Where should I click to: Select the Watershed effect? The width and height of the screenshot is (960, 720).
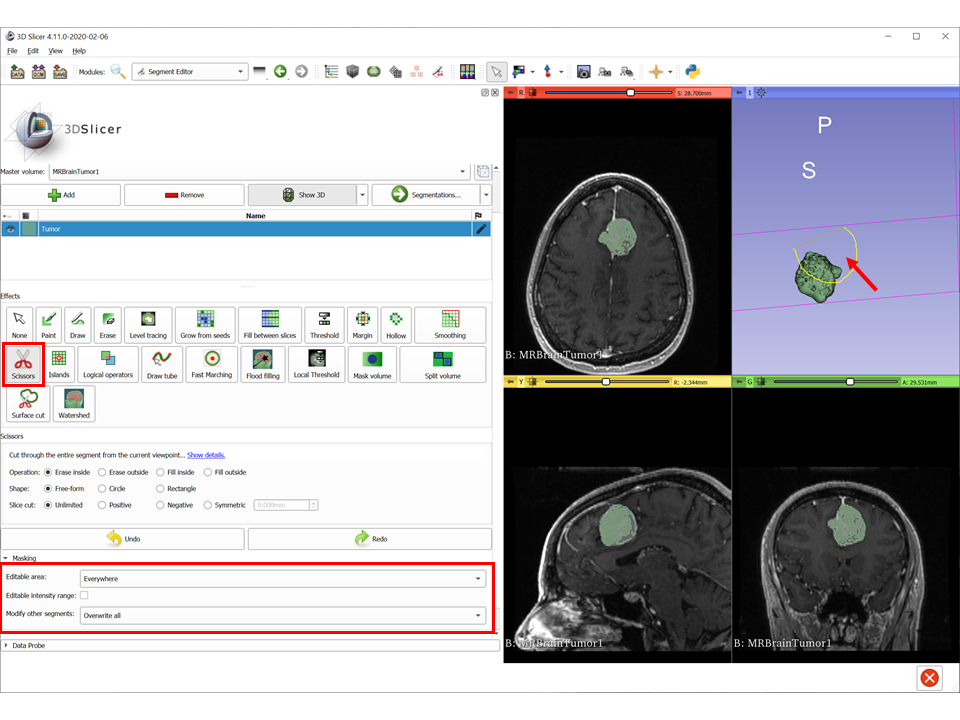click(x=74, y=404)
